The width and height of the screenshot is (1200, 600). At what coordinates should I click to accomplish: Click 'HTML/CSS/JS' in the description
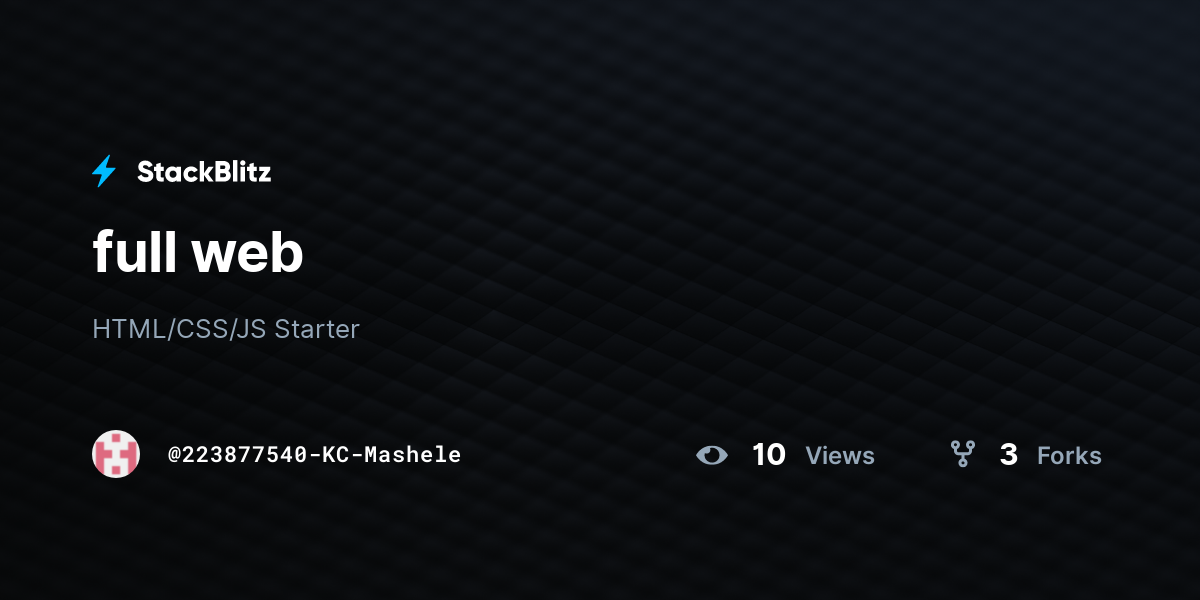click(x=179, y=329)
